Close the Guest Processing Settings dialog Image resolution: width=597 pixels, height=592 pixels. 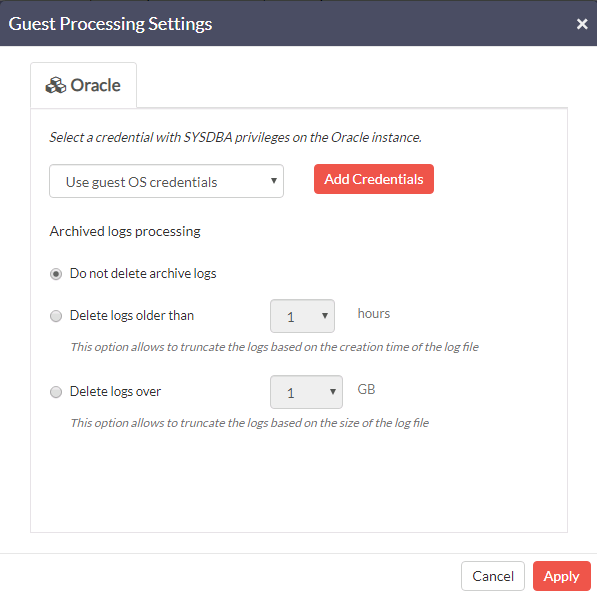click(582, 24)
